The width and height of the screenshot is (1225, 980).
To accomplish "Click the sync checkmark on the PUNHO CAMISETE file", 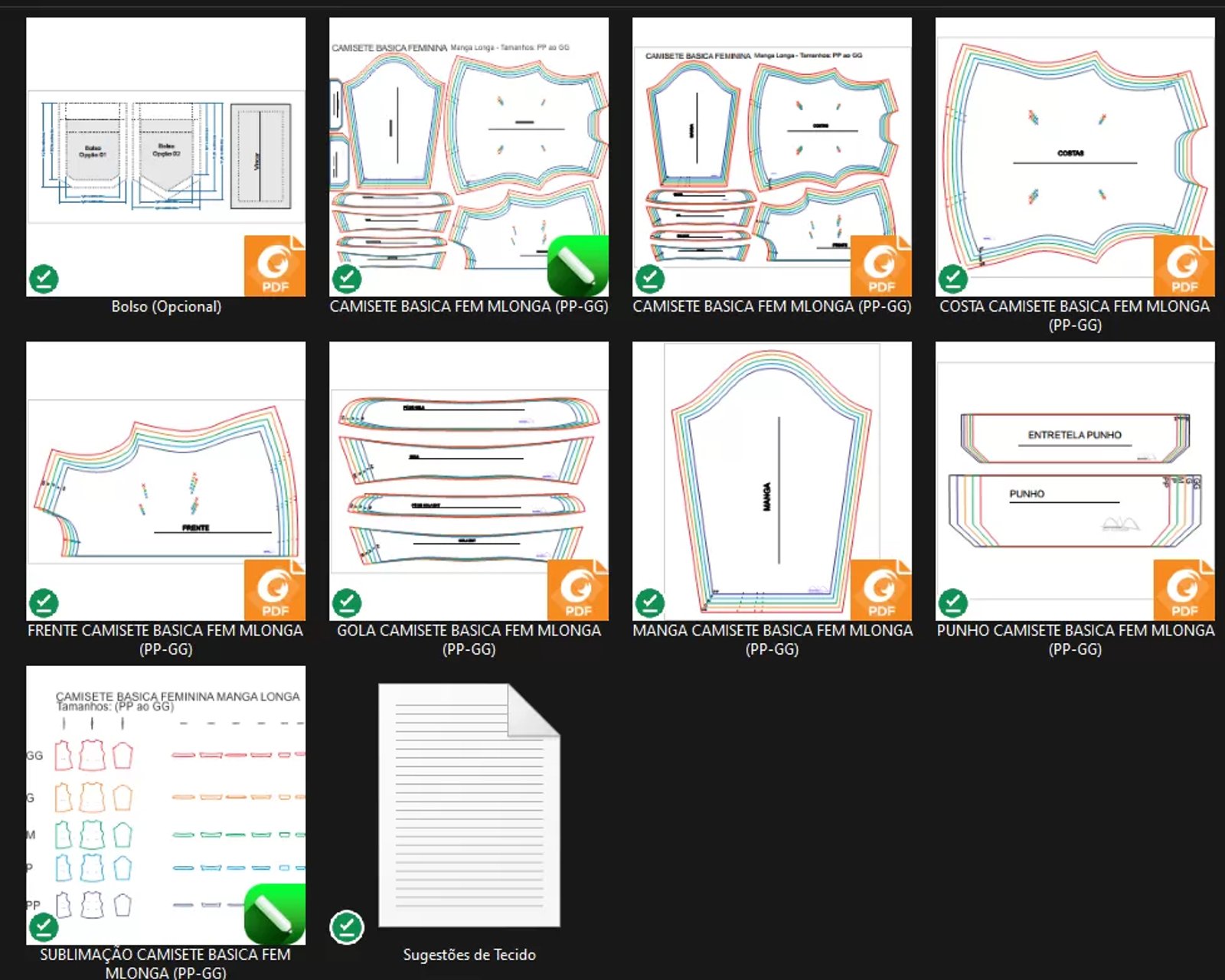I will click(953, 603).
